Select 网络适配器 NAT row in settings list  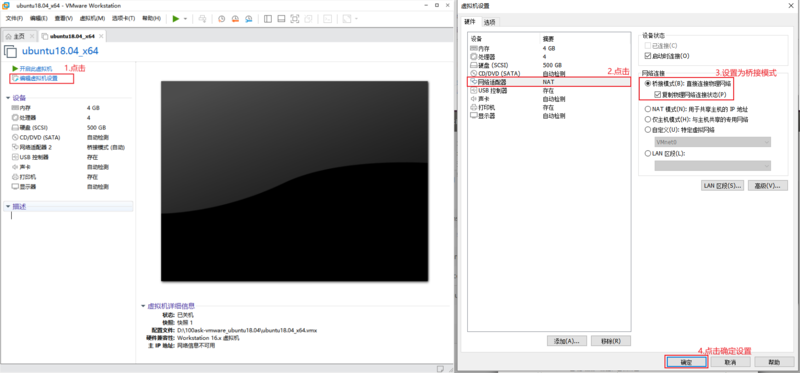coord(550,82)
